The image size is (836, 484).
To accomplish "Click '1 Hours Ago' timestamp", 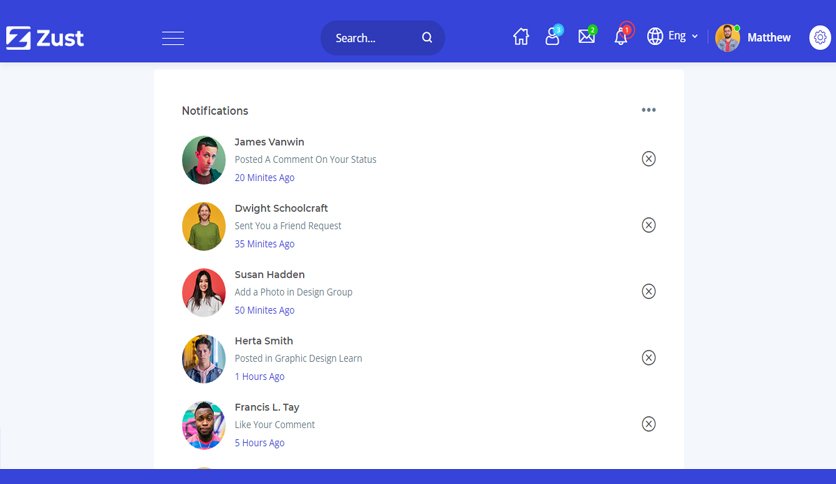I will (260, 376).
